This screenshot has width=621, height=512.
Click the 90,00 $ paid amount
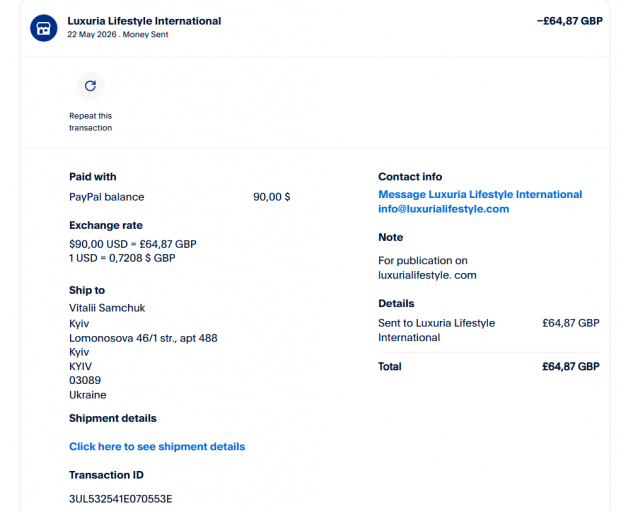(272, 197)
